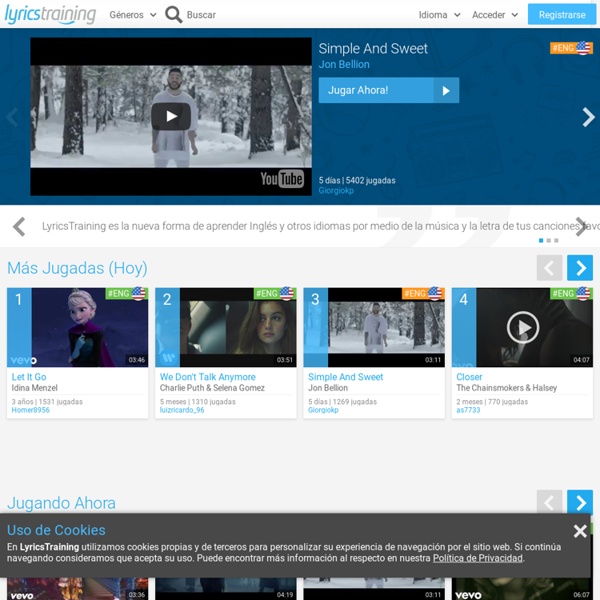This screenshot has height=600, width=600.
Task: Select the first carousel pagination dot
Action: [541, 241]
